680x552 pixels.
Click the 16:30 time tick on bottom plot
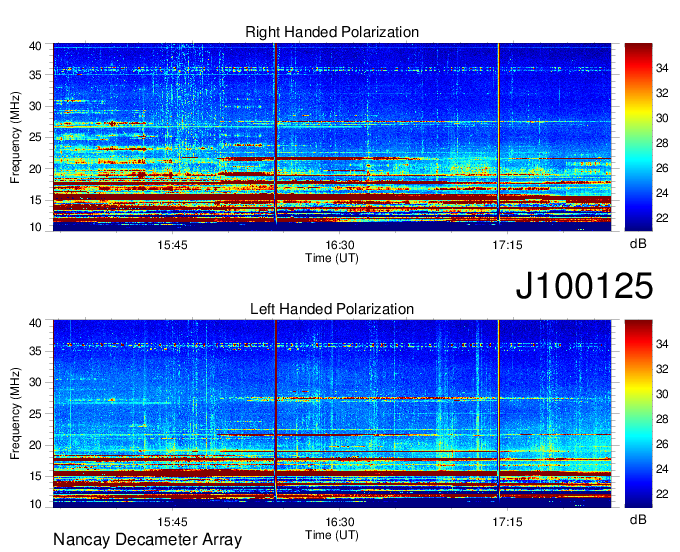340,522
